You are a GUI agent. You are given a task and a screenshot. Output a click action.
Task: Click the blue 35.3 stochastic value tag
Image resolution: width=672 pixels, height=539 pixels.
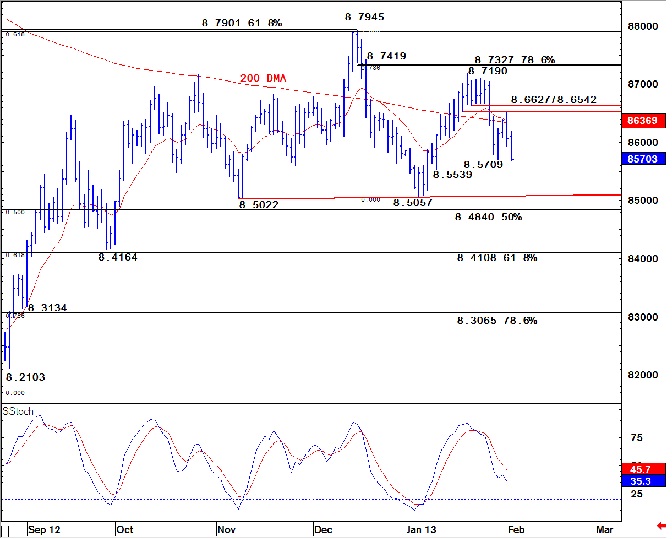pos(638,481)
